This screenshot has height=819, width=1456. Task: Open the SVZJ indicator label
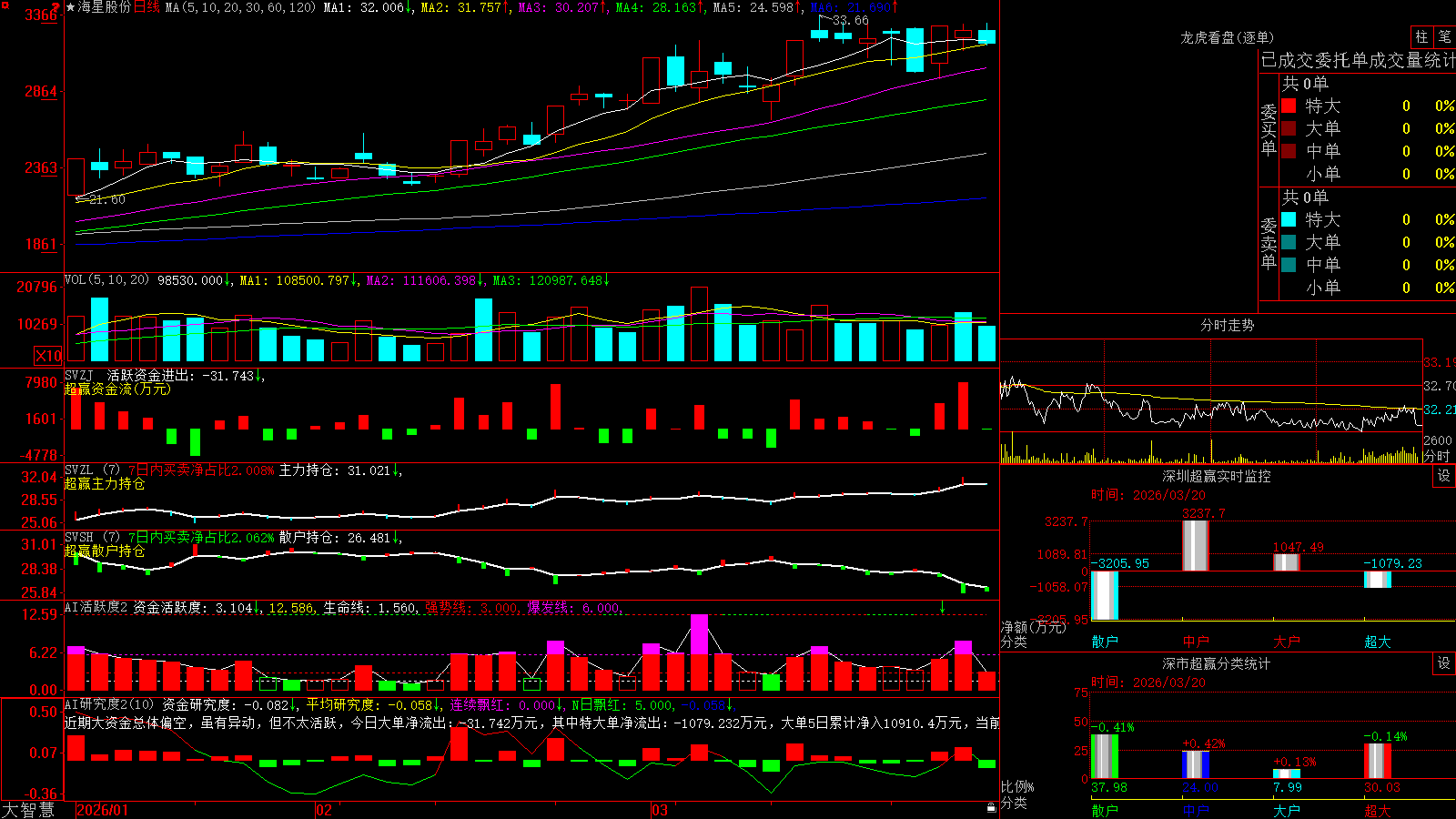coord(79,375)
